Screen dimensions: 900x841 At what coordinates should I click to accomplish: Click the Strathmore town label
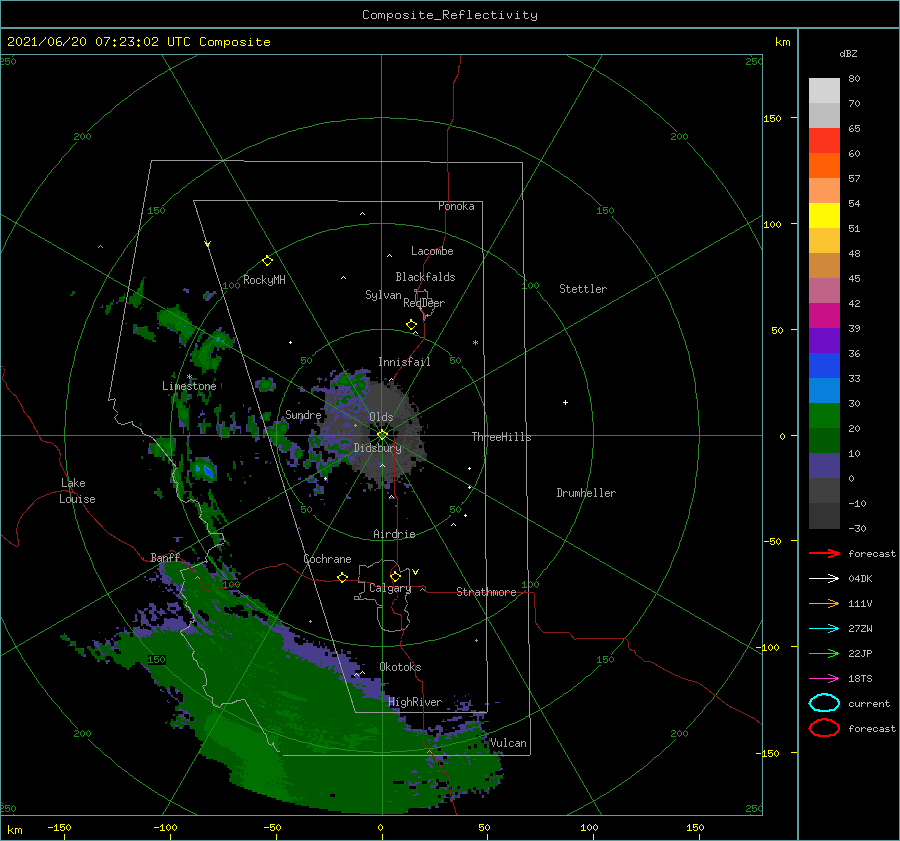(x=486, y=592)
